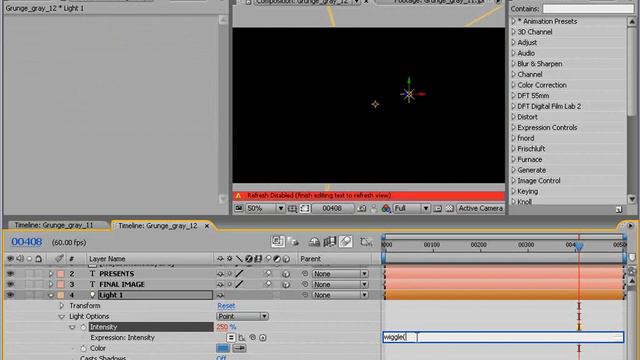Image resolution: width=640 pixels, height=360 pixels.
Task: Expand the FINAL IMAGE layer properties
Action: pos(51,284)
